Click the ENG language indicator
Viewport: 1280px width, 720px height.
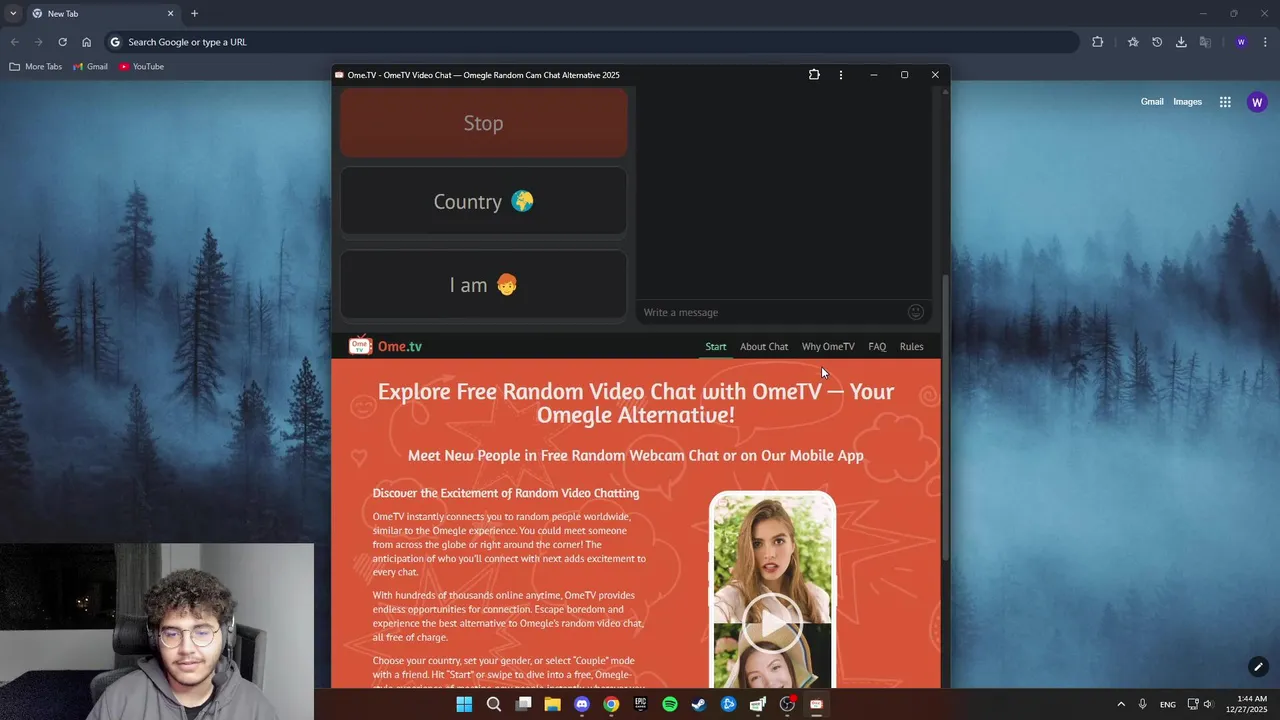(1168, 704)
